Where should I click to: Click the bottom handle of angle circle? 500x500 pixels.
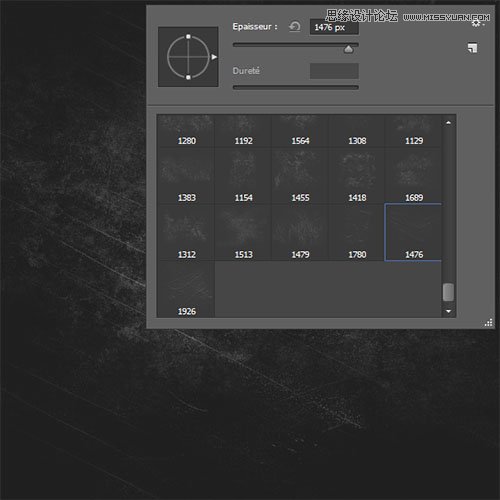(x=188, y=77)
